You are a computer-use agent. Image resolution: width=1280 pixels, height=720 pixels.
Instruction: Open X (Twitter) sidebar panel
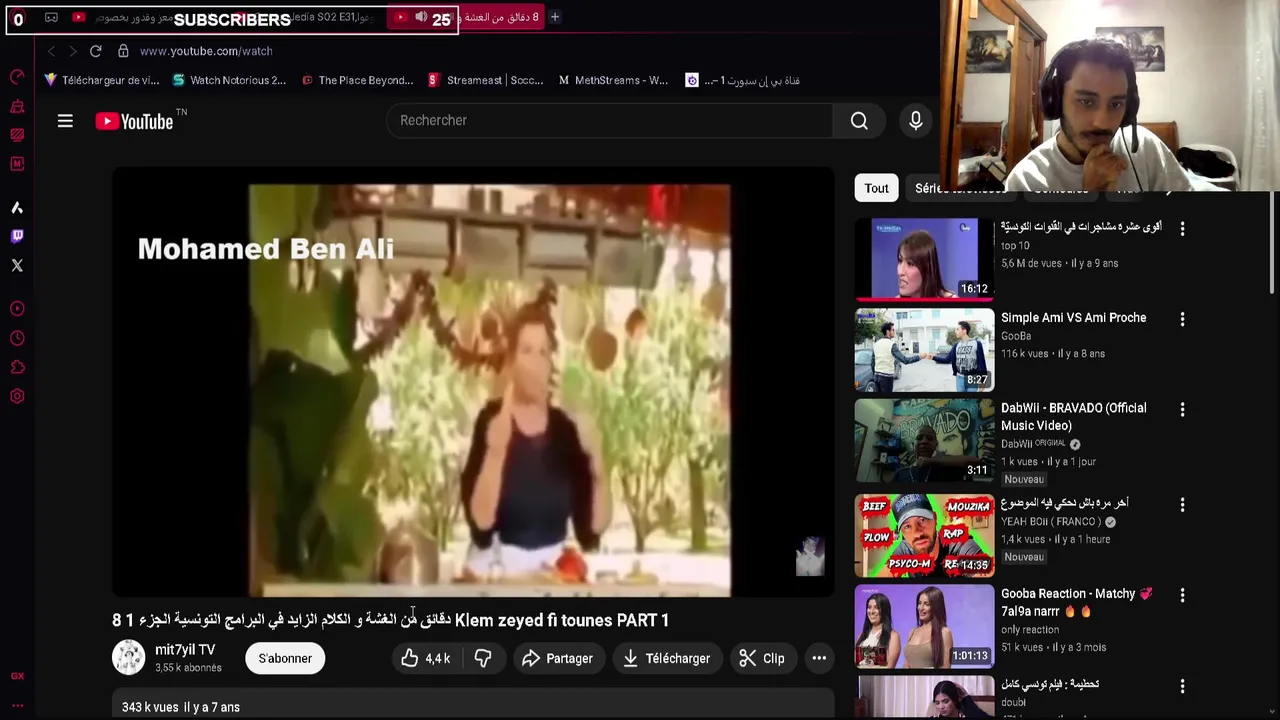coord(17,265)
